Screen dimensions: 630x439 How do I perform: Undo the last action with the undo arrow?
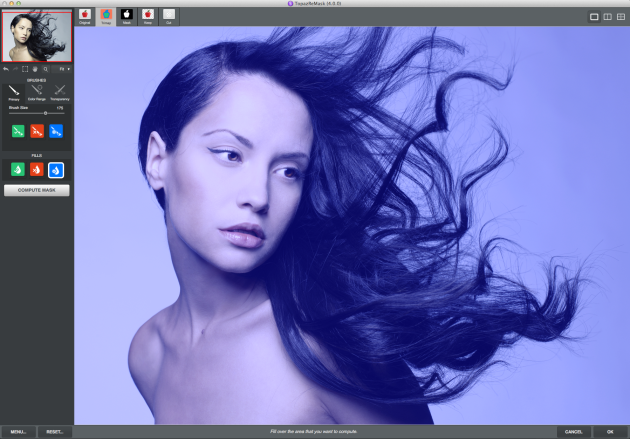pyautogui.click(x=6, y=69)
